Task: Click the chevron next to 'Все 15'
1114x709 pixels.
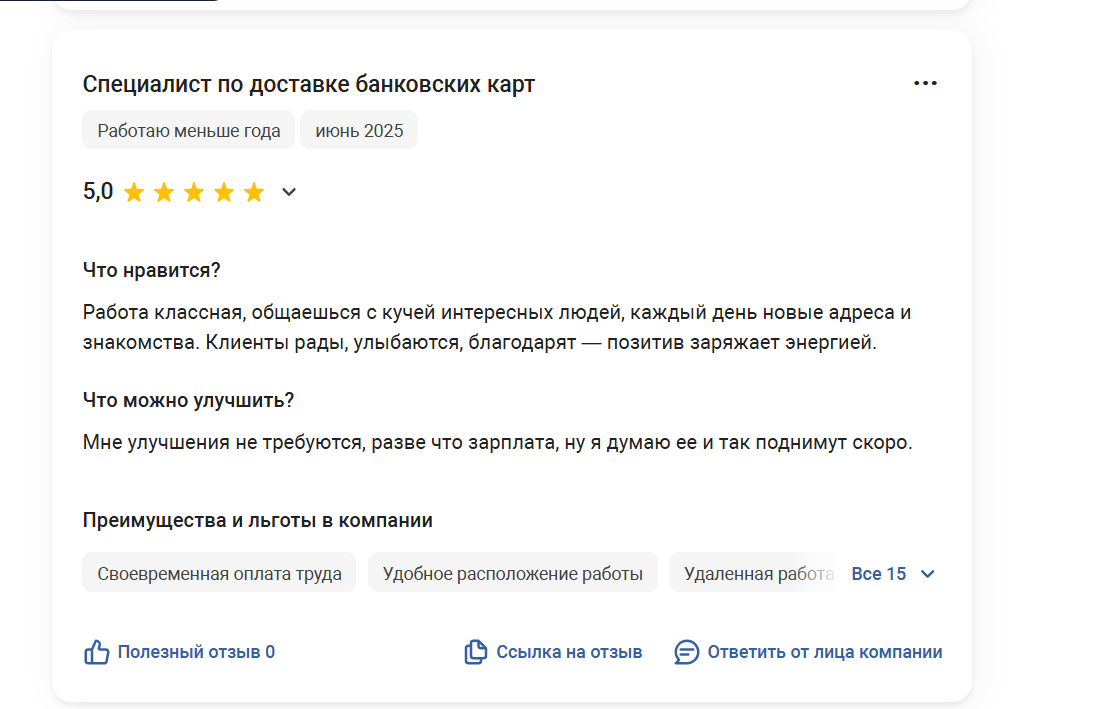Action: [927, 574]
